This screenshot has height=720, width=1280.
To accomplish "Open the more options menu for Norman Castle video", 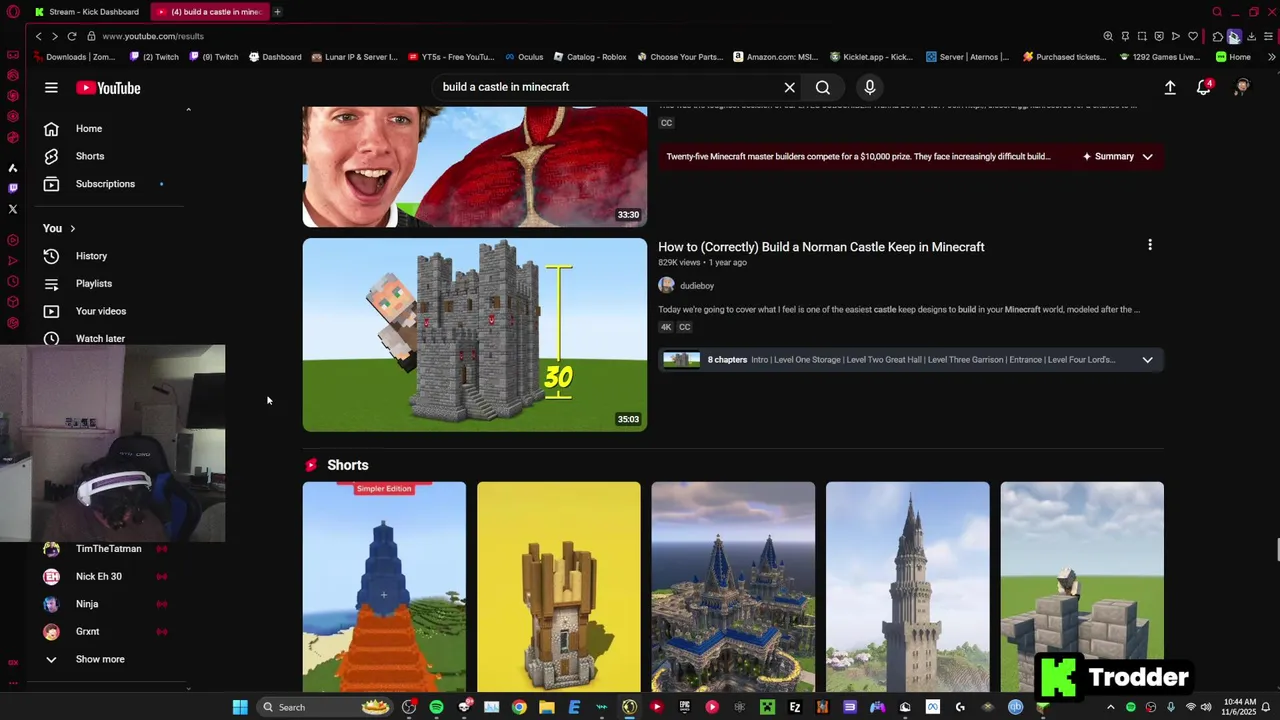I will (x=1150, y=245).
